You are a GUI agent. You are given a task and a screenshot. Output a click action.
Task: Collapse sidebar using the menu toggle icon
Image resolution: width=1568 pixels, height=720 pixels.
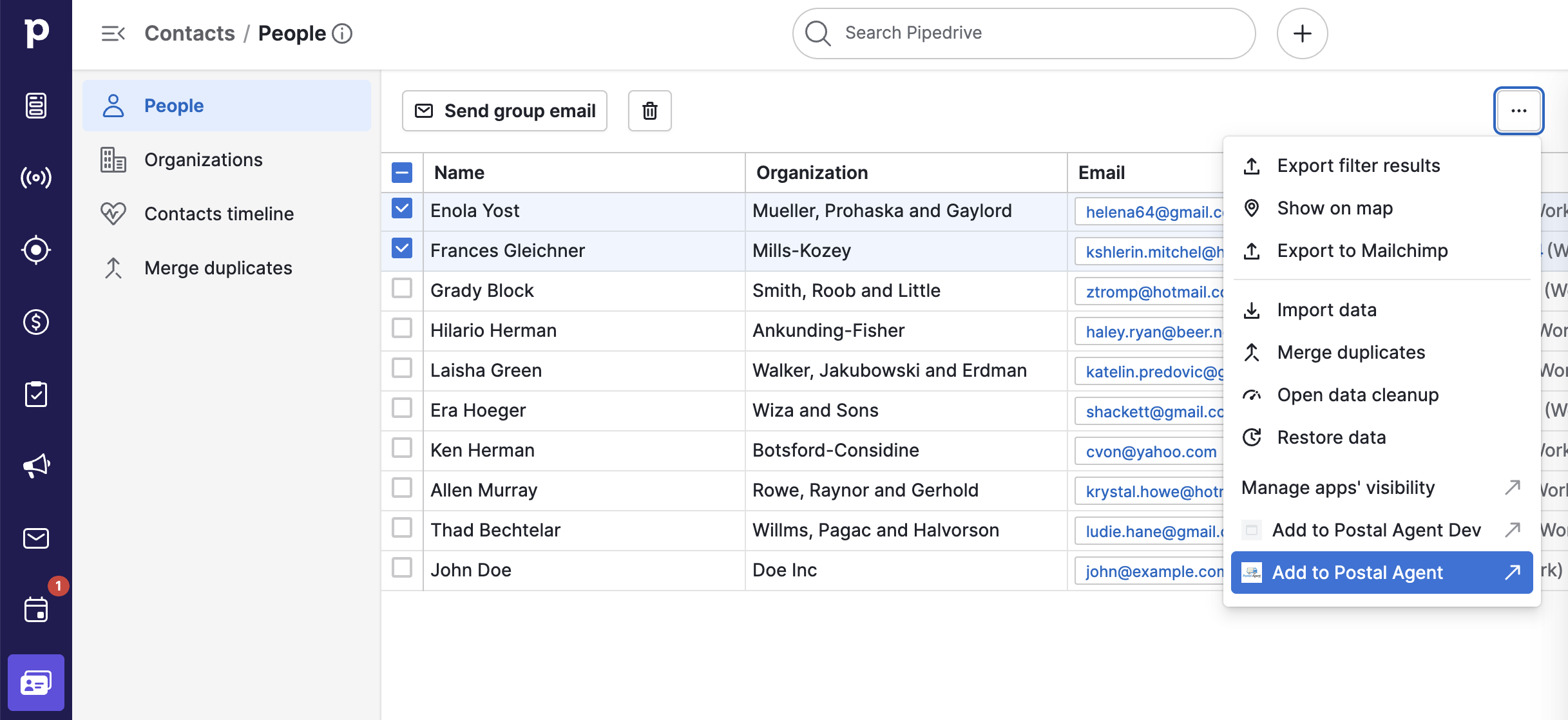113,33
